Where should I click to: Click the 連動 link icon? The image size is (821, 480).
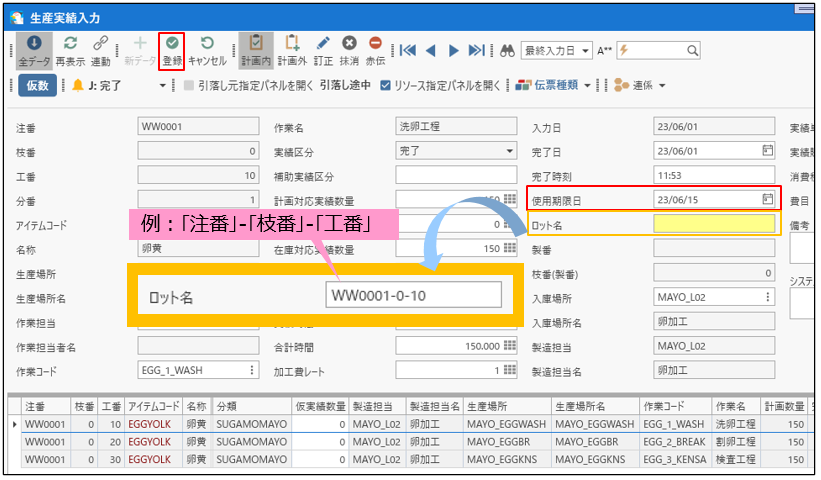[101, 51]
